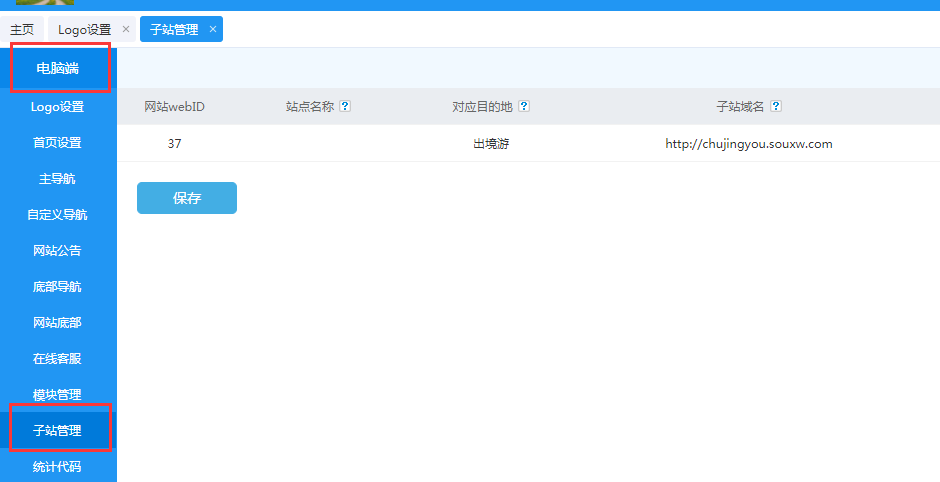Click the subsite domain http://chujingyou.souxw.com
Viewport: 940px width, 482px height.
point(748,144)
